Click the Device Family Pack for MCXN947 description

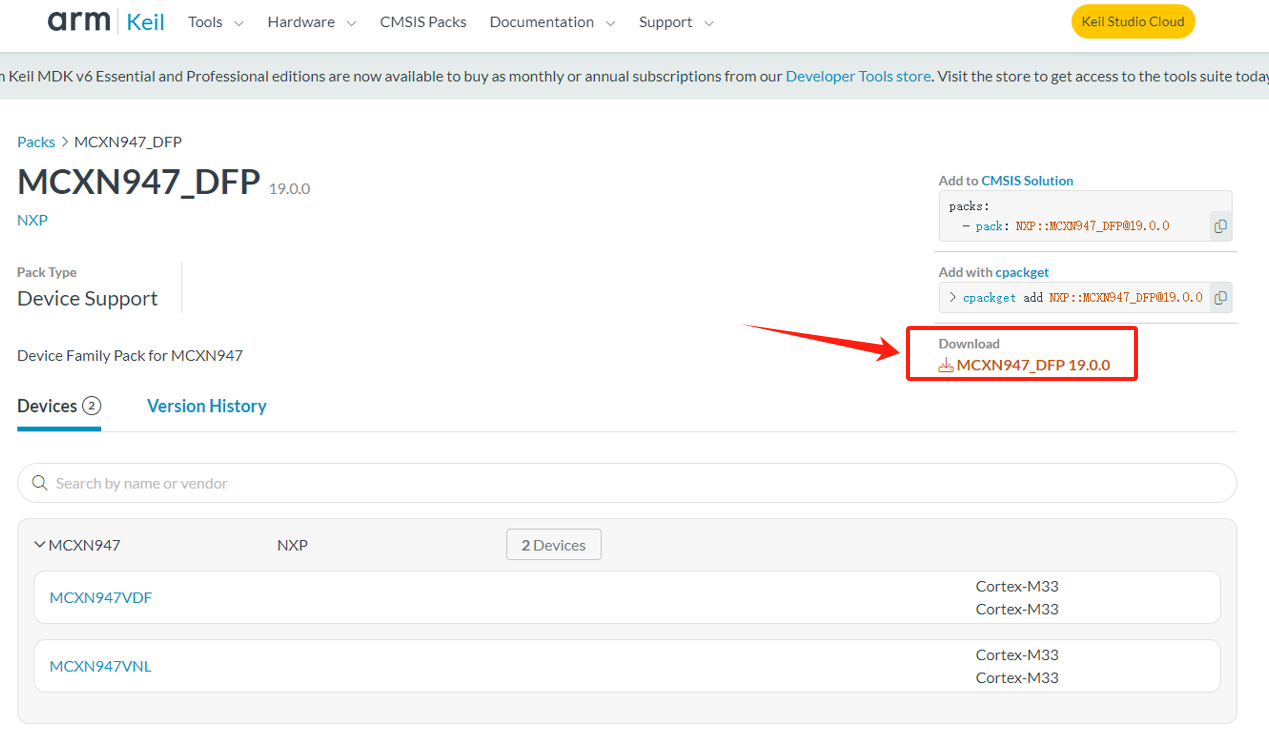(x=130, y=355)
